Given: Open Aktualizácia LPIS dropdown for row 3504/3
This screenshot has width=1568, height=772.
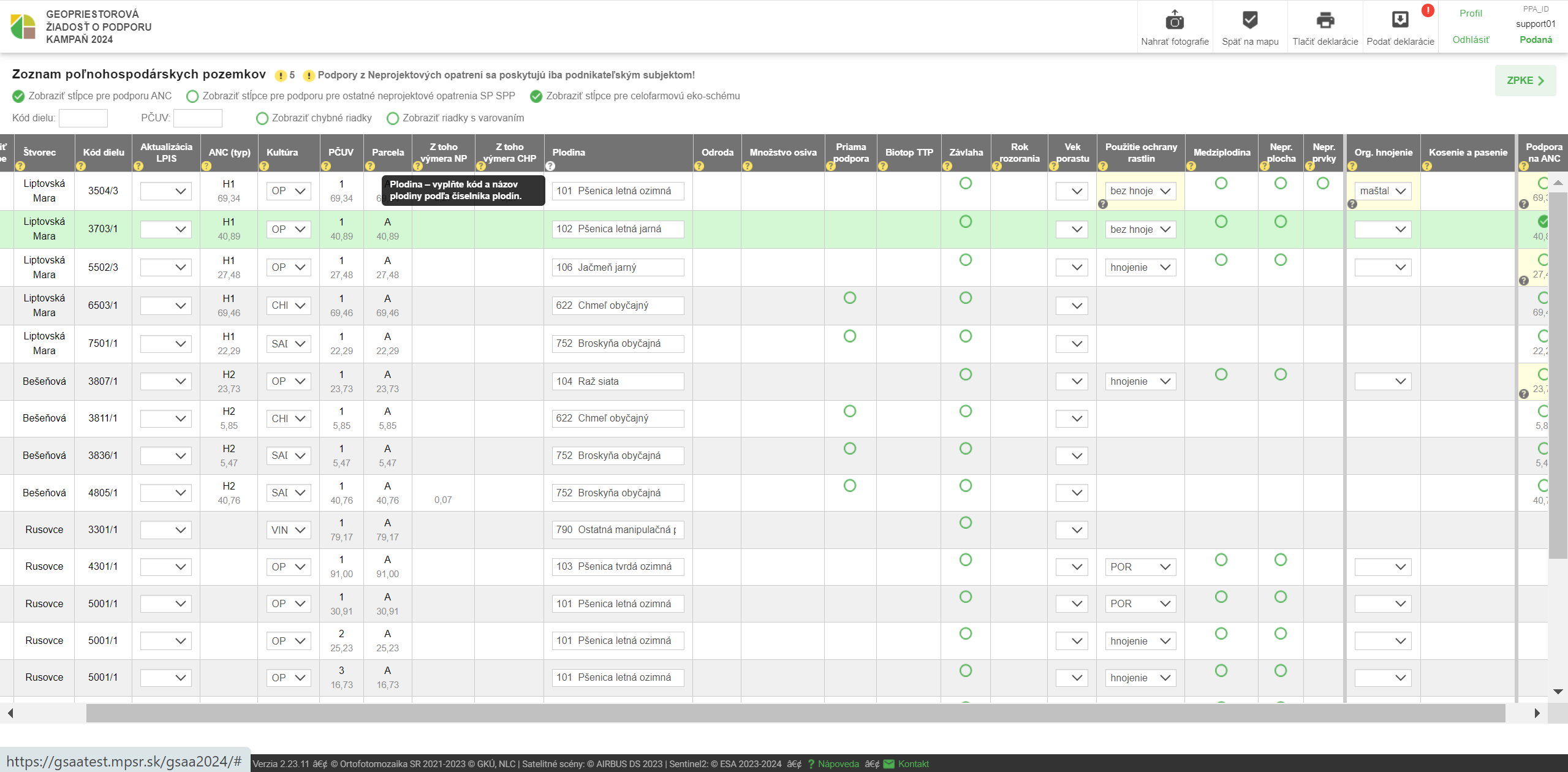Looking at the screenshot, I should click(166, 191).
